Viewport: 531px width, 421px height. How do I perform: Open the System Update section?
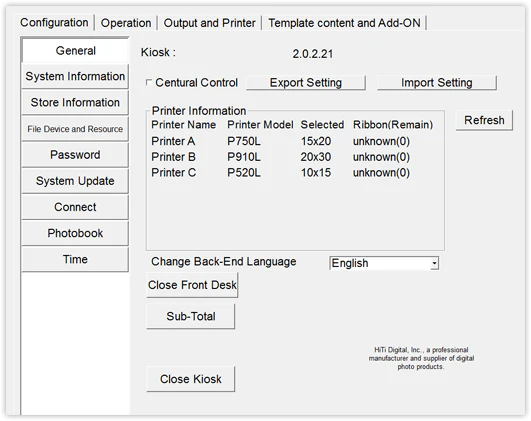[x=75, y=181]
